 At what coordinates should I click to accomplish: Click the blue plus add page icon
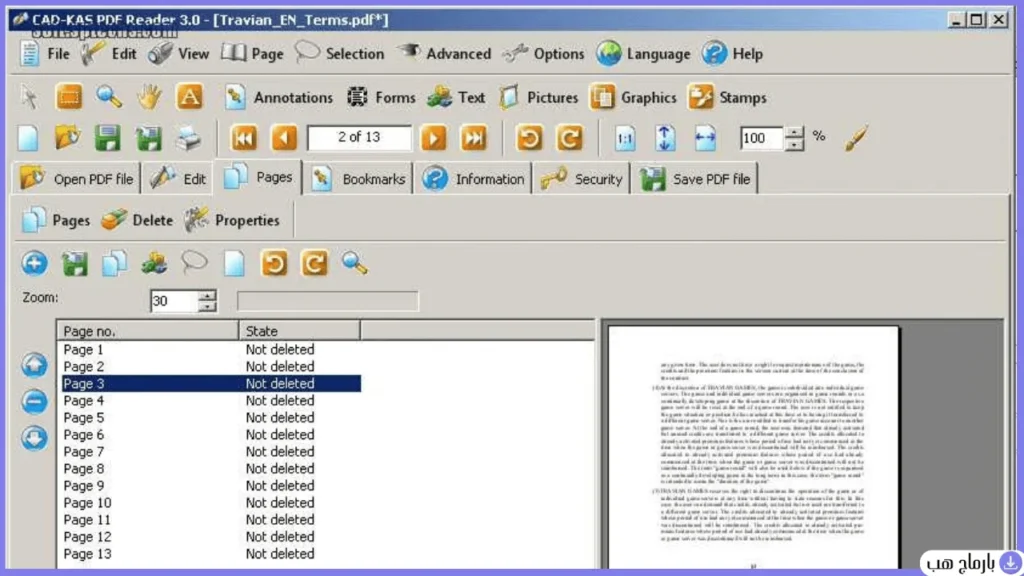[x=34, y=263]
